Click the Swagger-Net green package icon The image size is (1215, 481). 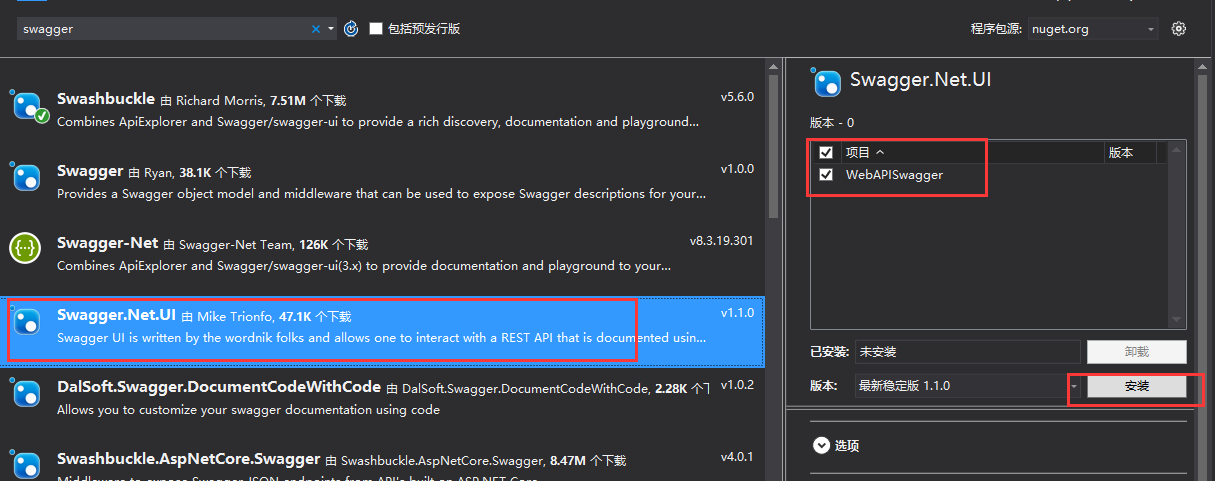click(x=25, y=248)
